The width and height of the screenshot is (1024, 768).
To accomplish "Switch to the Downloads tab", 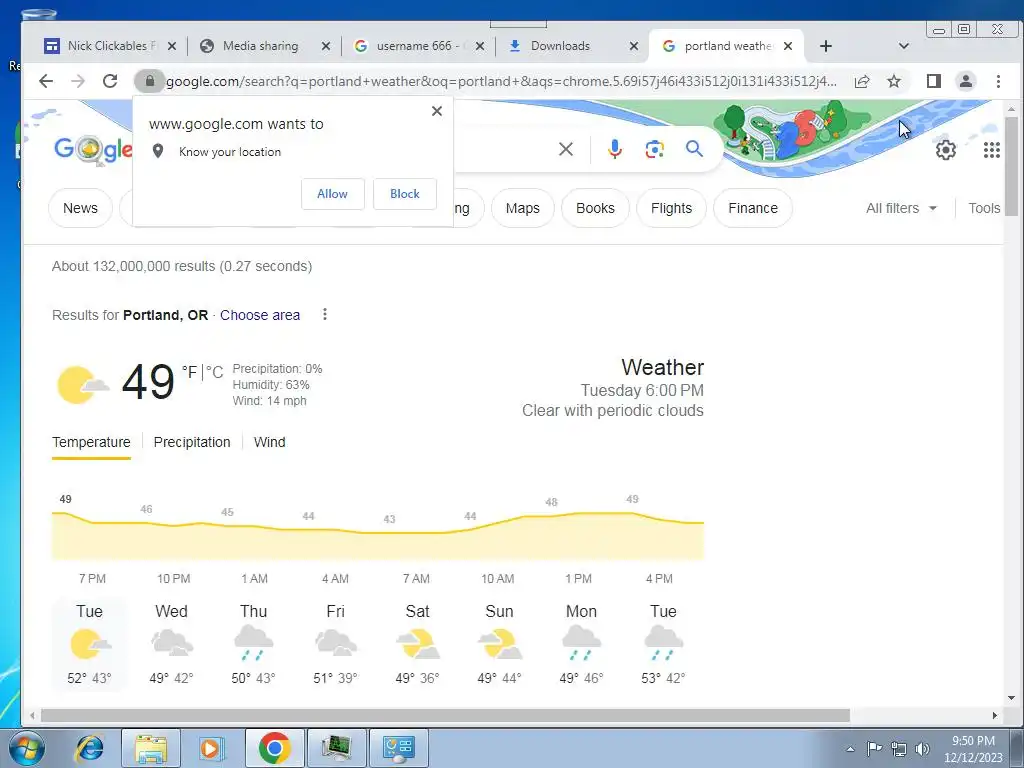I will (x=562, y=46).
